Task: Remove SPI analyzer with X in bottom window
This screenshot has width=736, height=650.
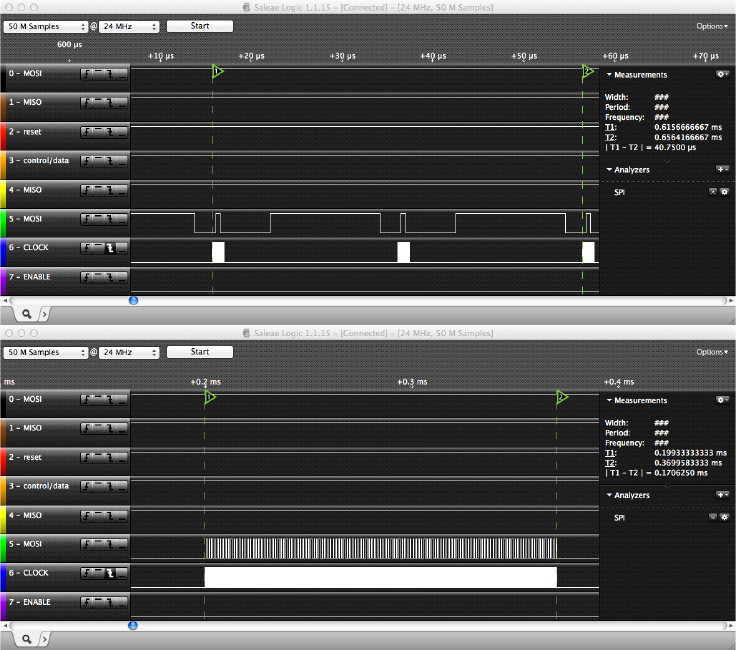Action: [713, 517]
